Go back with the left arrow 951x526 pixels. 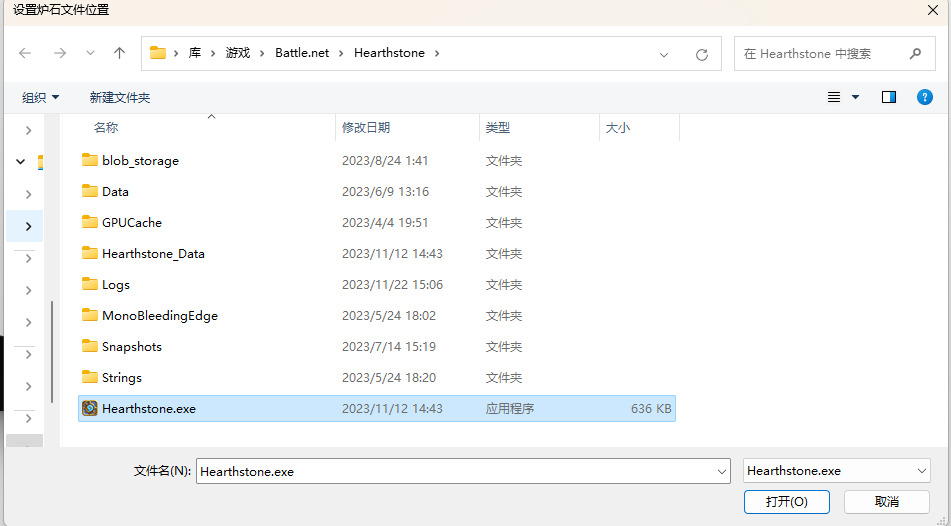point(25,53)
